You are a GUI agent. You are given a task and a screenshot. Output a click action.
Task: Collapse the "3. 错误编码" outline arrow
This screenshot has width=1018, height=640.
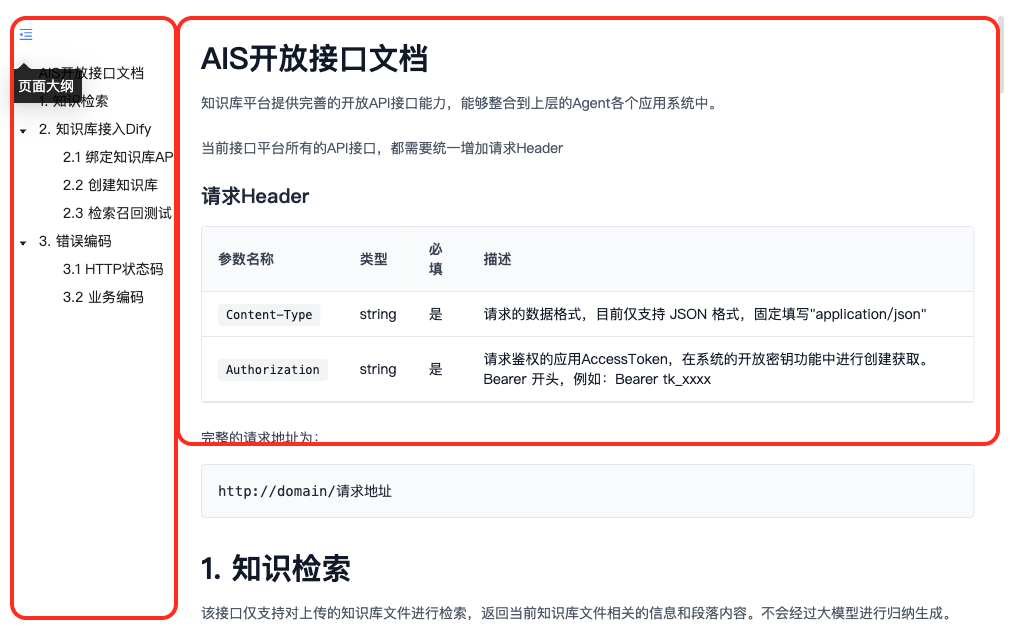click(x=23, y=243)
